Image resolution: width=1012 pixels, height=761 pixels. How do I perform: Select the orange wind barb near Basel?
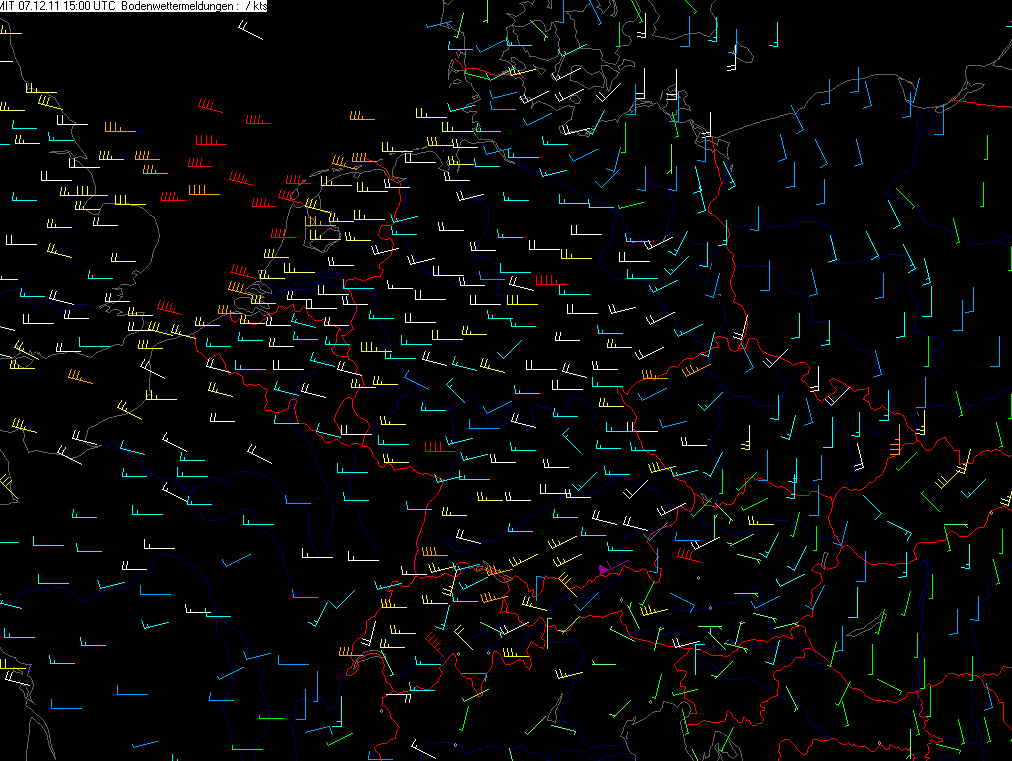click(432, 551)
